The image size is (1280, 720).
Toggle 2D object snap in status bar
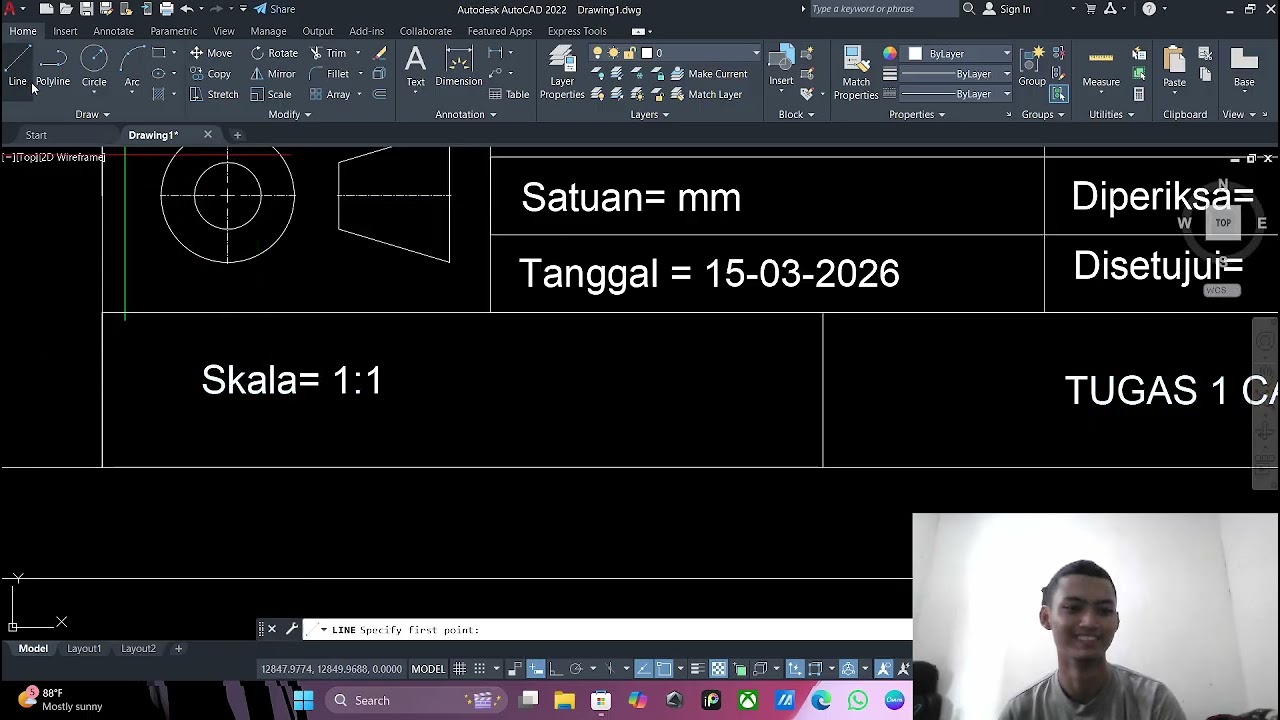(664, 669)
